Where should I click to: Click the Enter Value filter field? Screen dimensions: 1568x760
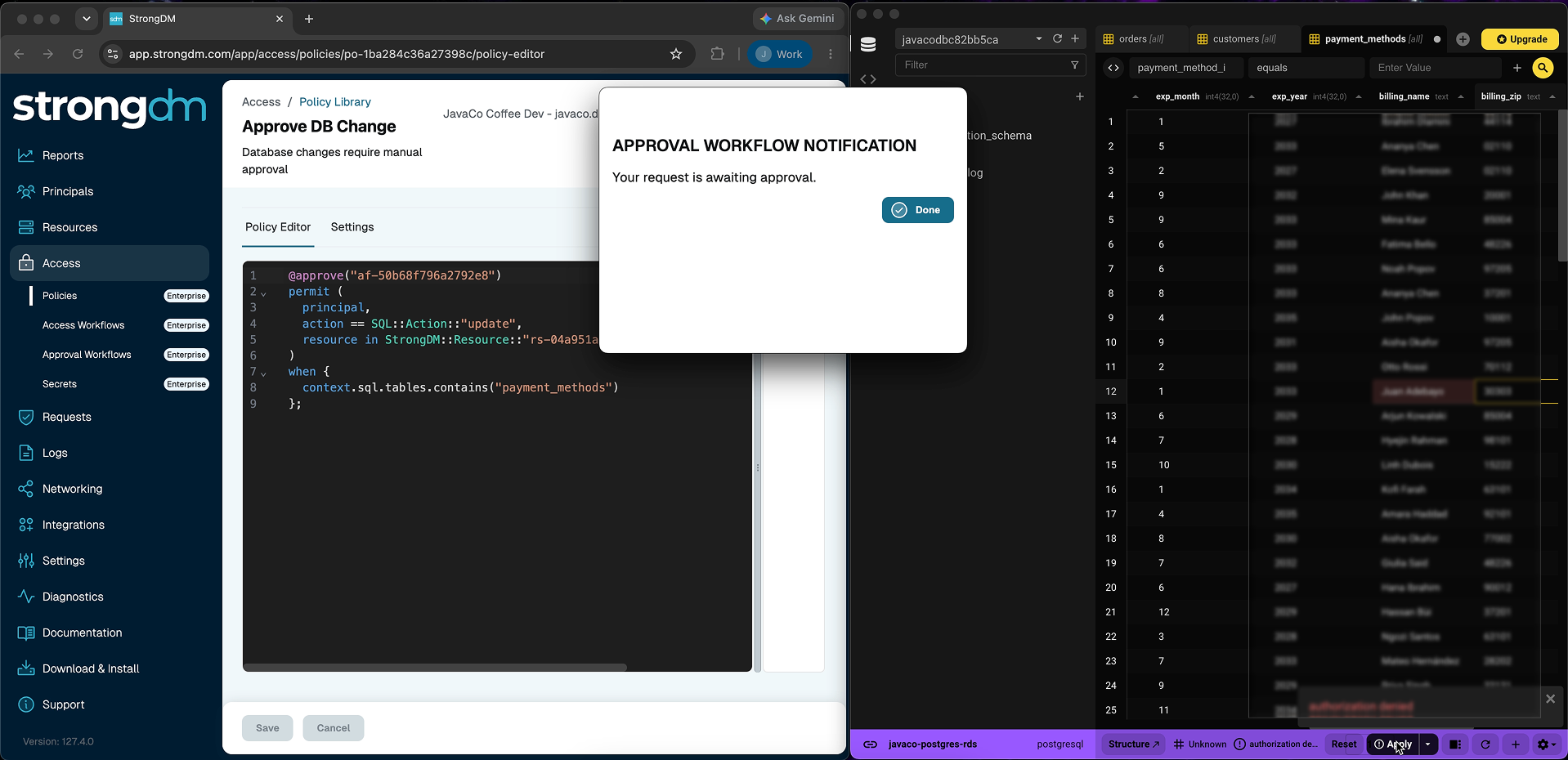[x=1435, y=68]
